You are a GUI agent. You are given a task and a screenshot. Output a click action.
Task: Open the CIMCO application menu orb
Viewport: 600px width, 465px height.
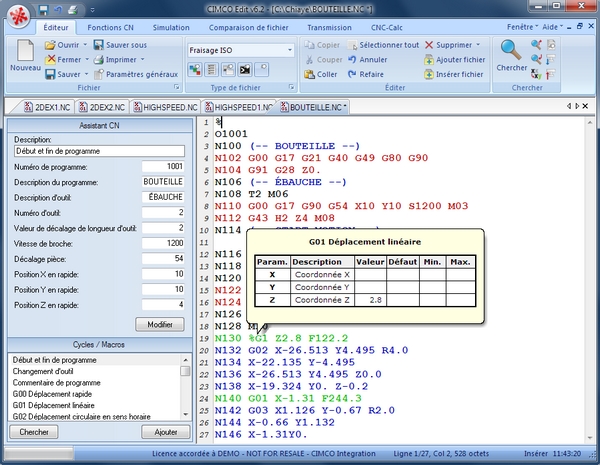[x=18, y=16]
